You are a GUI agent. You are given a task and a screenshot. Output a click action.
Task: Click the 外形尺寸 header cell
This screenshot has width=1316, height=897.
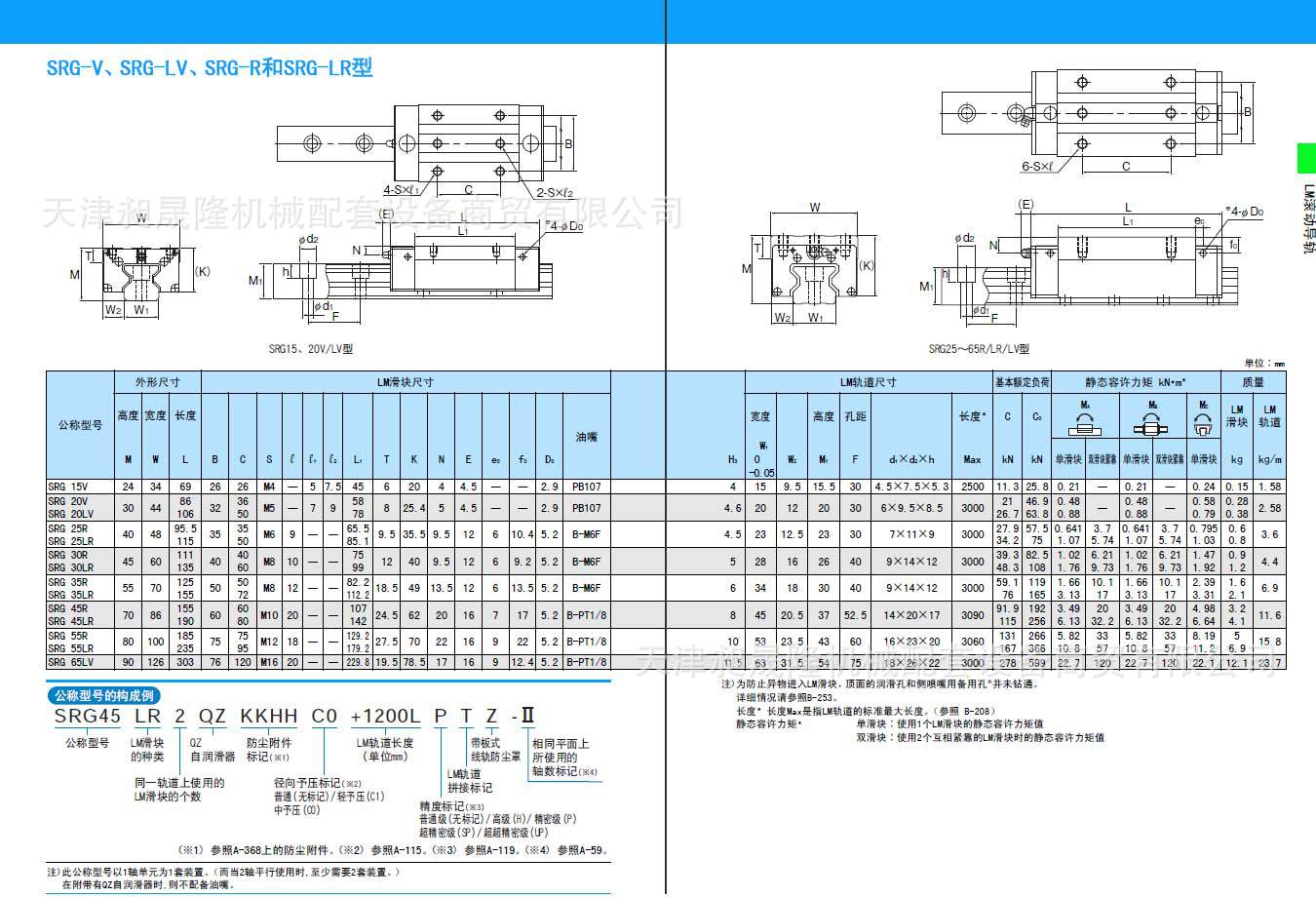[157, 382]
